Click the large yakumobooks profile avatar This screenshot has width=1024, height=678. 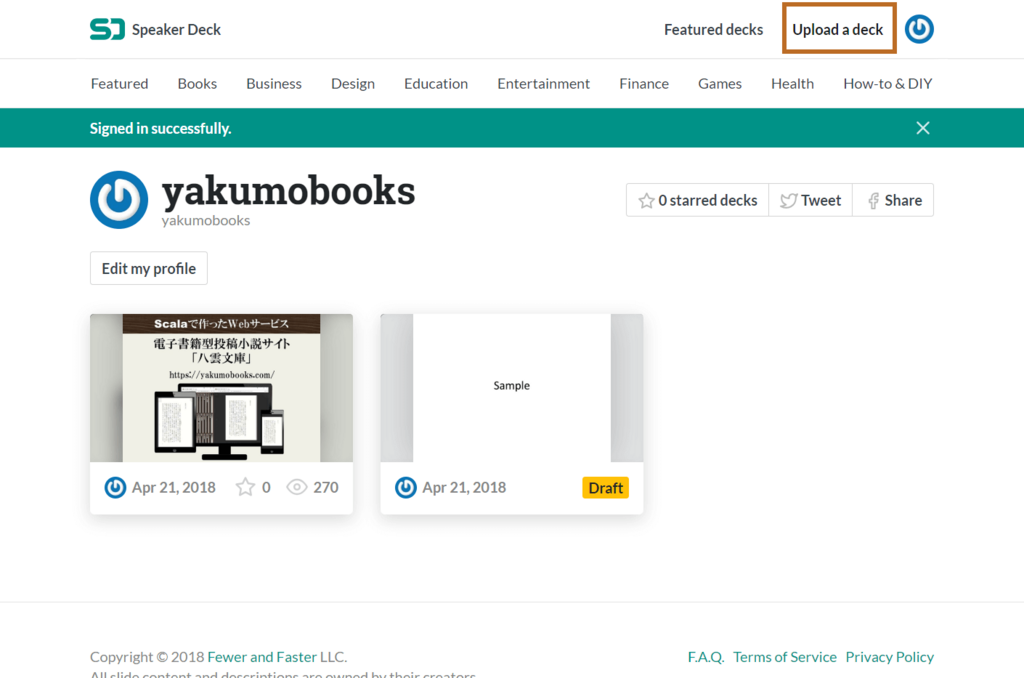[119, 200]
